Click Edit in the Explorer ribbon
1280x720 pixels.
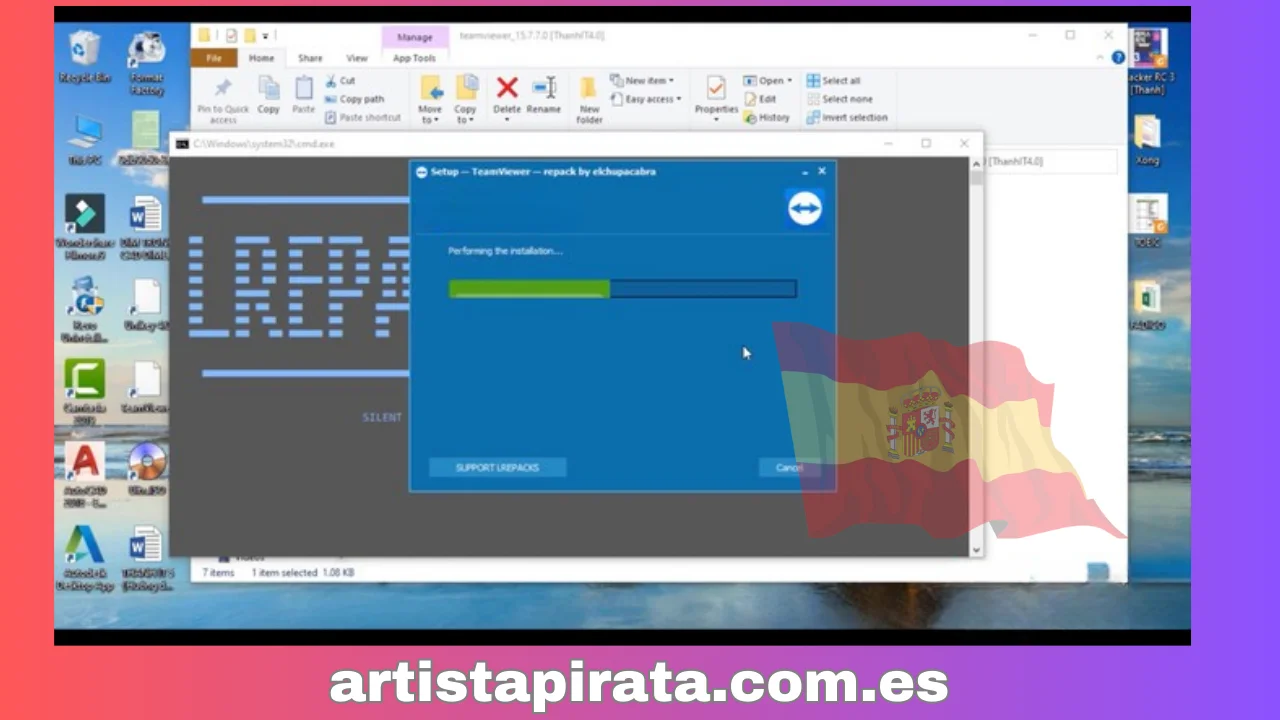pos(760,99)
